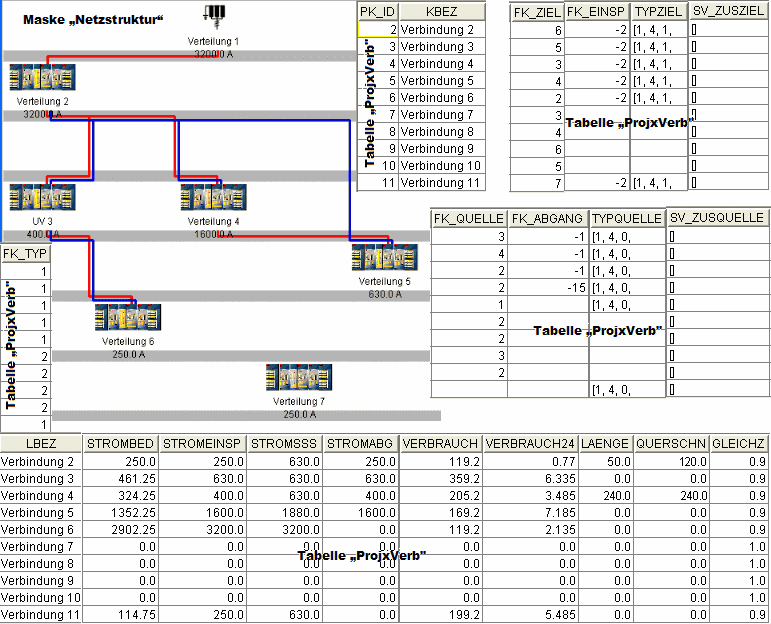Select the GLEICHZ column header
The image size is (771, 624).
pyautogui.click(x=741, y=443)
